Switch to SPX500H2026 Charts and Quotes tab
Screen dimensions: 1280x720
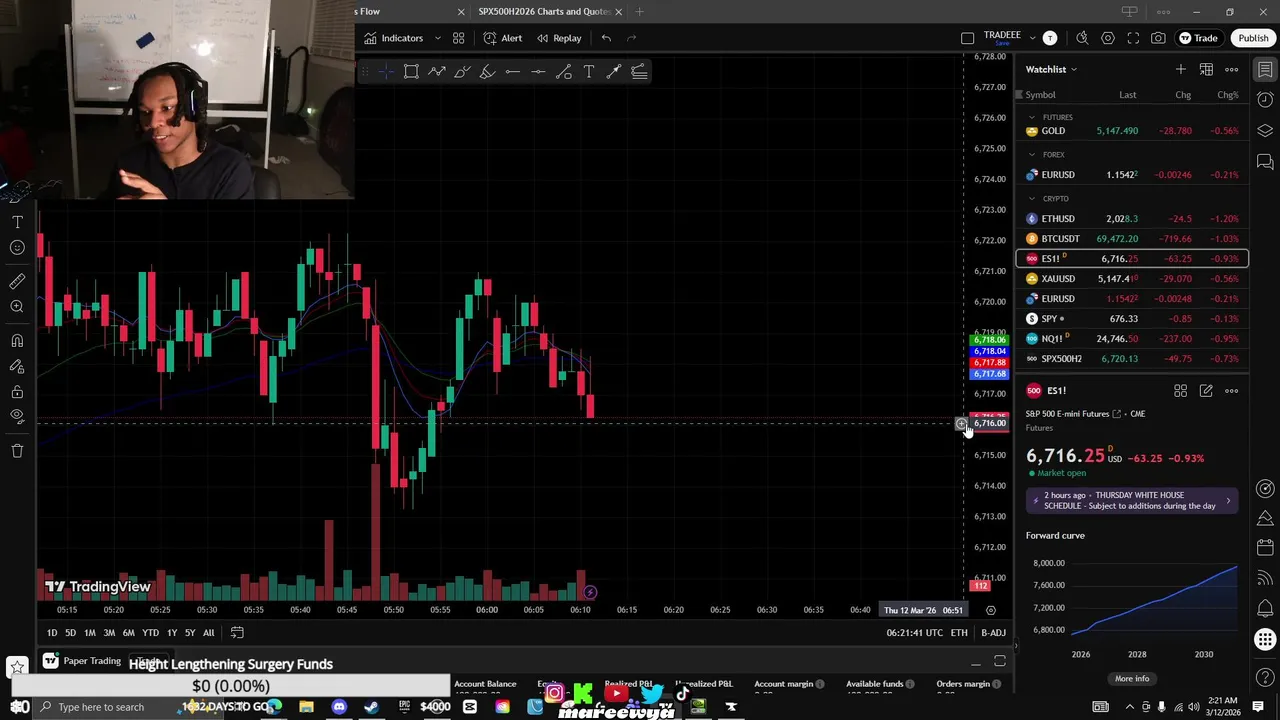pyautogui.click(x=544, y=12)
